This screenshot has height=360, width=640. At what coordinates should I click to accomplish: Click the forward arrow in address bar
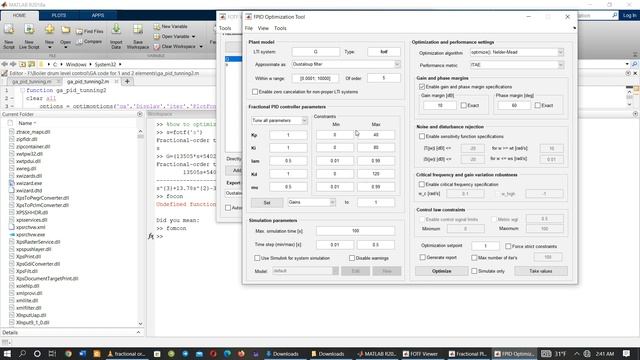pos(13,64)
